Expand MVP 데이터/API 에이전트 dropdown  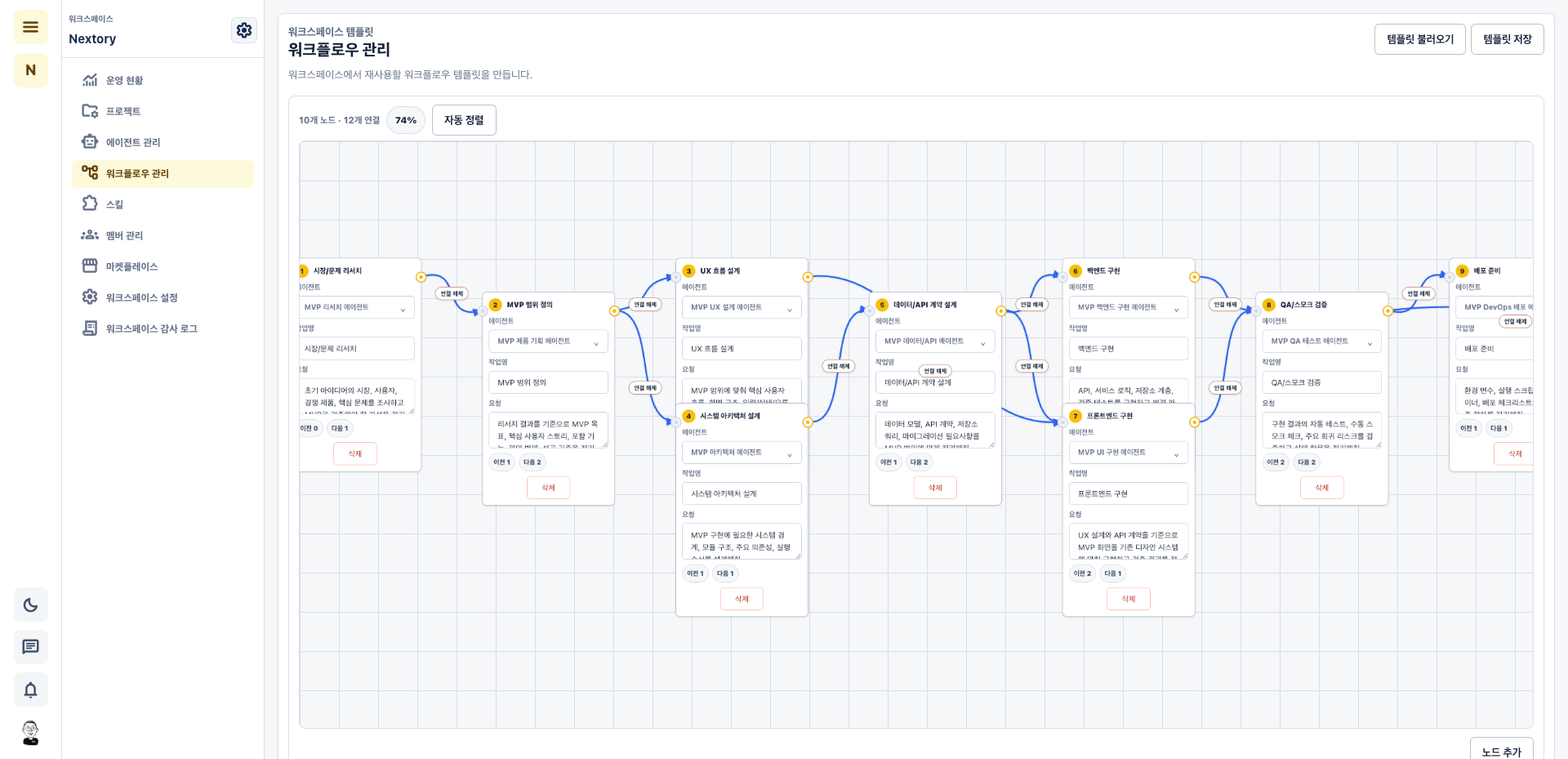click(x=935, y=342)
